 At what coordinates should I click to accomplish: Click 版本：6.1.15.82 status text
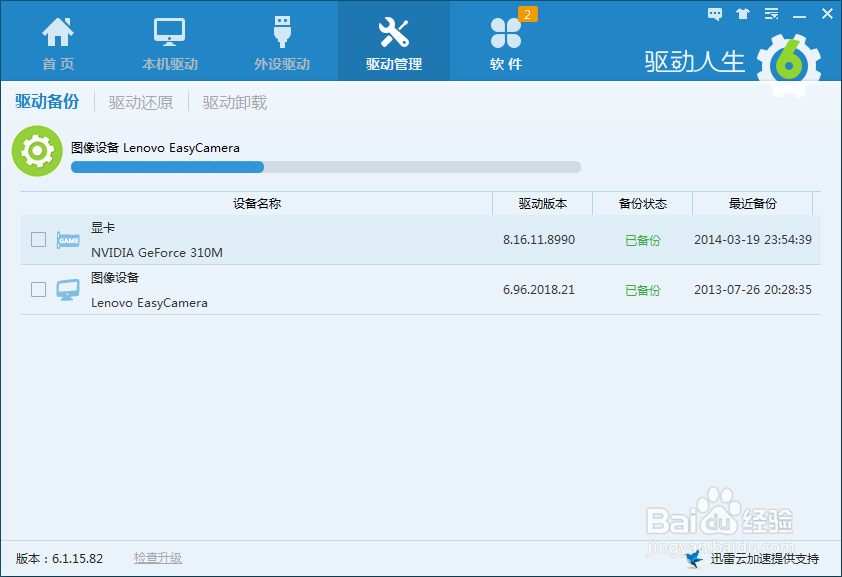[x=59, y=558]
